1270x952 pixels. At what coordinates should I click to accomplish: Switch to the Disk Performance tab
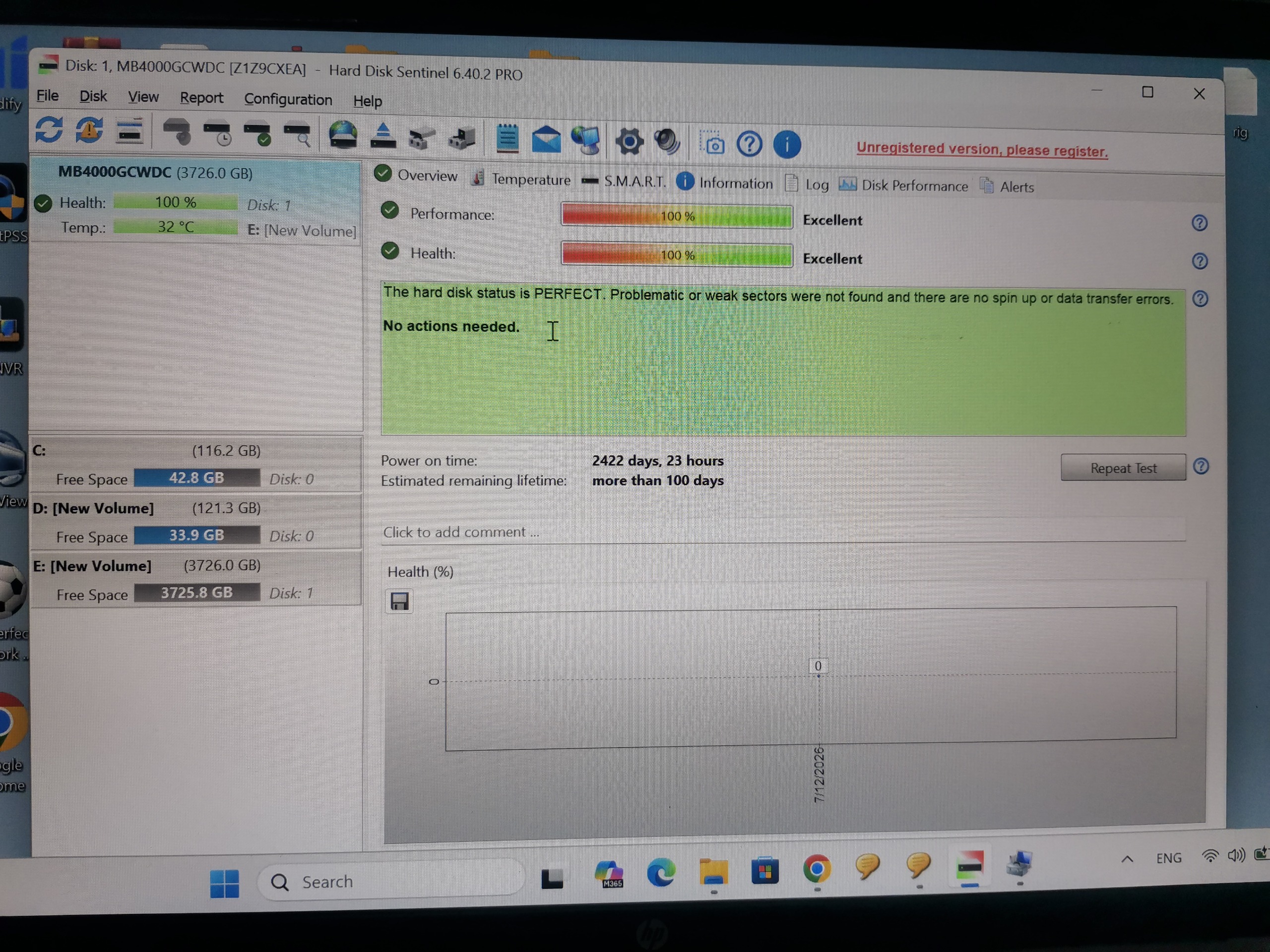903,185
